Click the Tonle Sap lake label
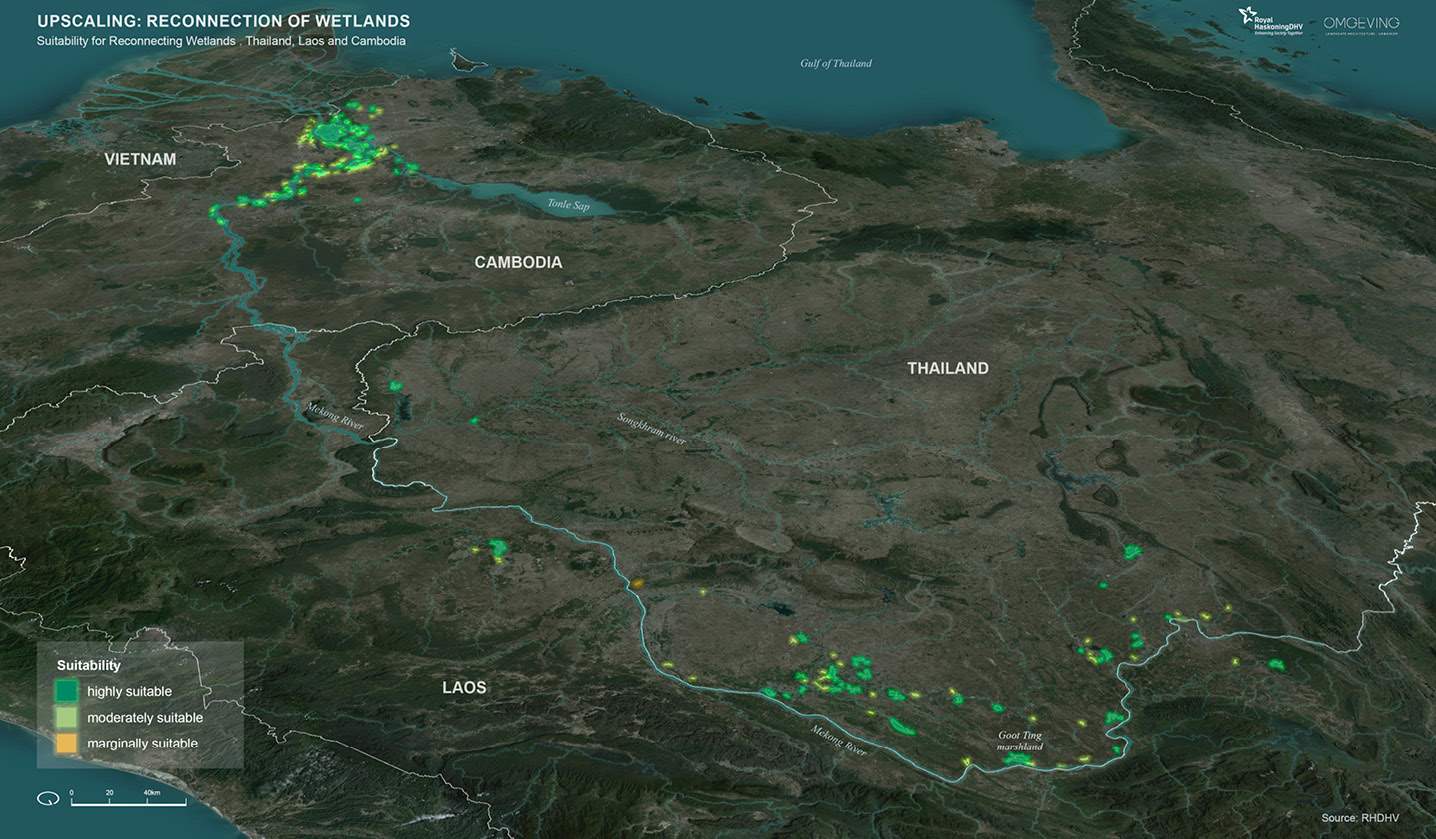This screenshot has width=1436, height=839. point(569,204)
